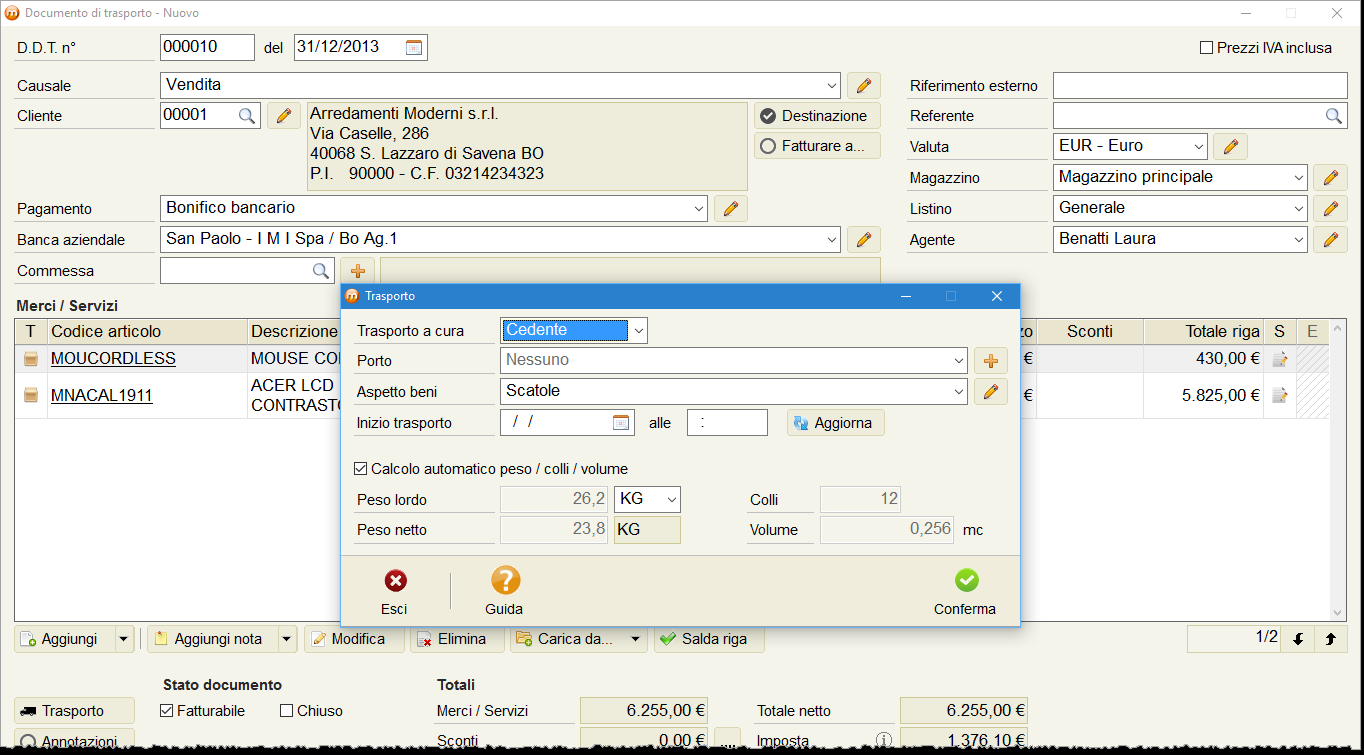Search Commessa with the magnifier icon
This screenshot has width=1364, height=755.
click(x=321, y=271)
